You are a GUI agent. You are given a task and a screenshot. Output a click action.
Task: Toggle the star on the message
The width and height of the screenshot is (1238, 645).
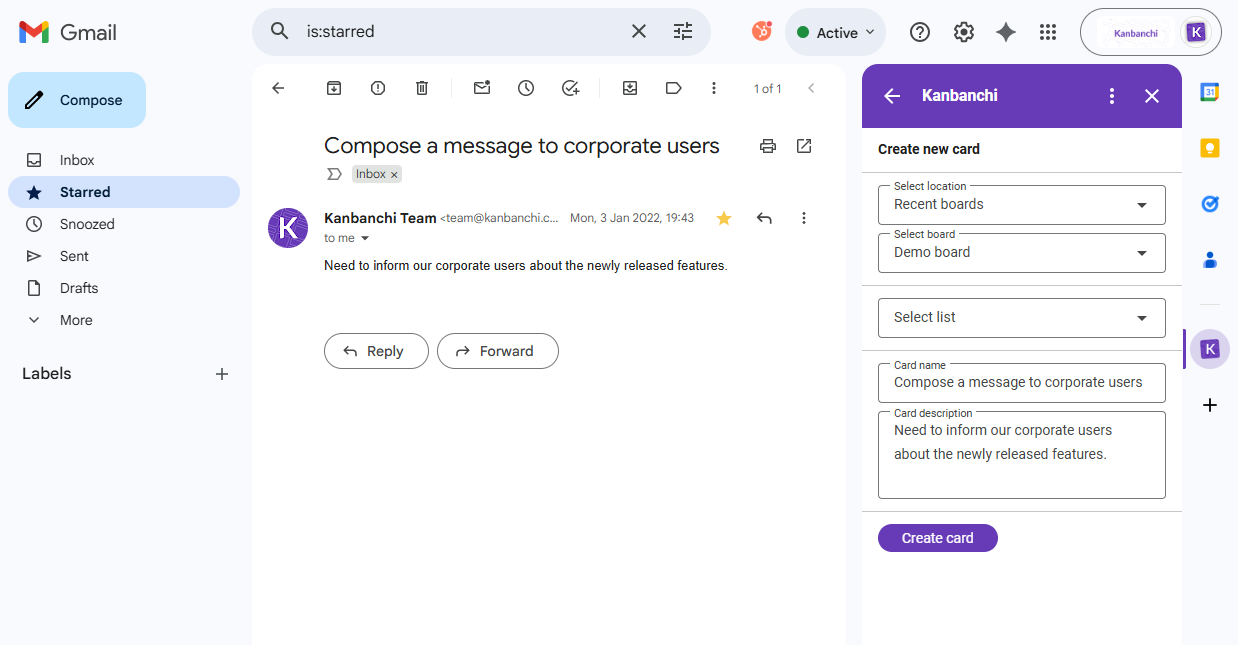[x=723, y=217]
